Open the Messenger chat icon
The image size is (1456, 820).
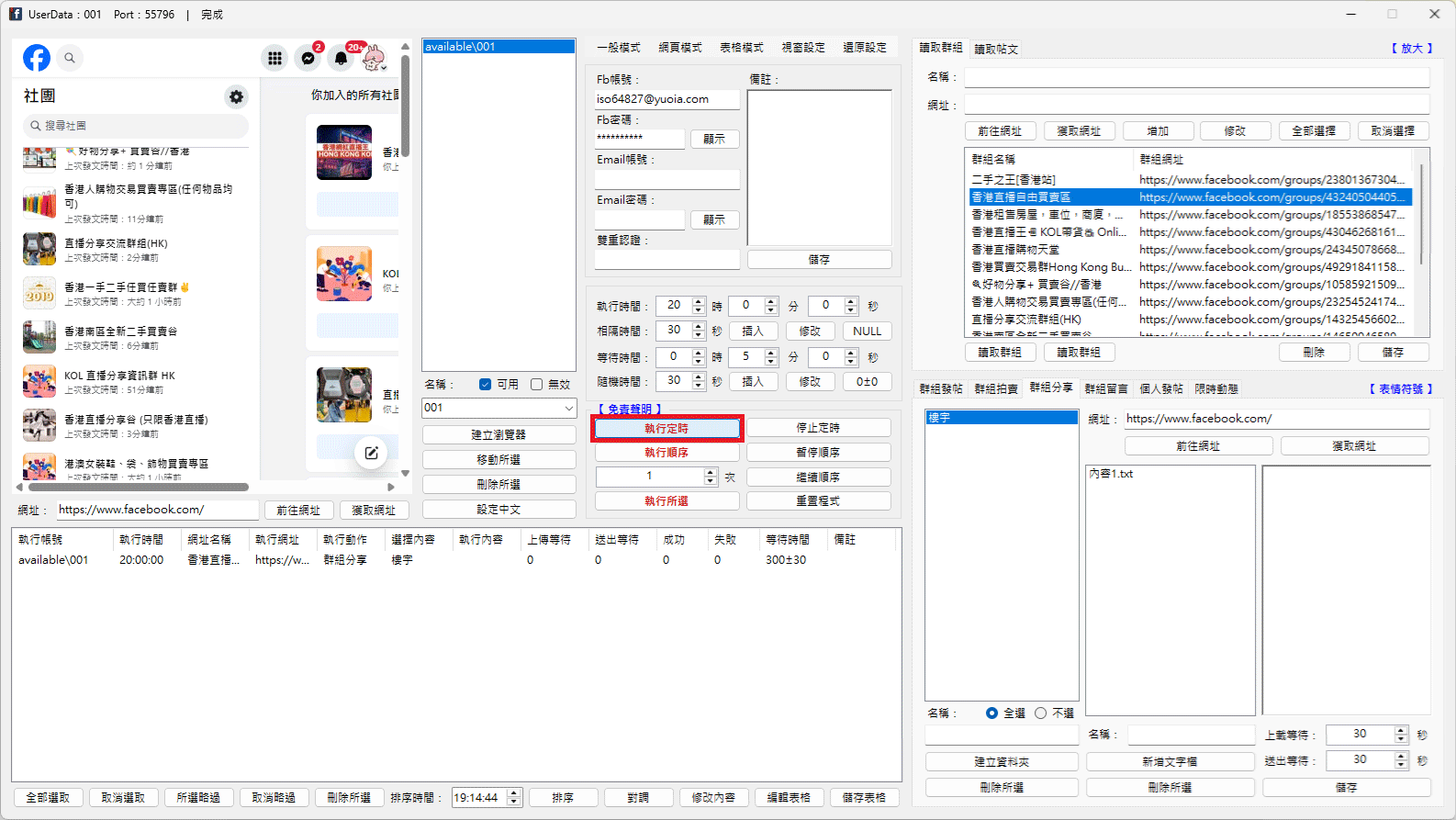(308, 58)
